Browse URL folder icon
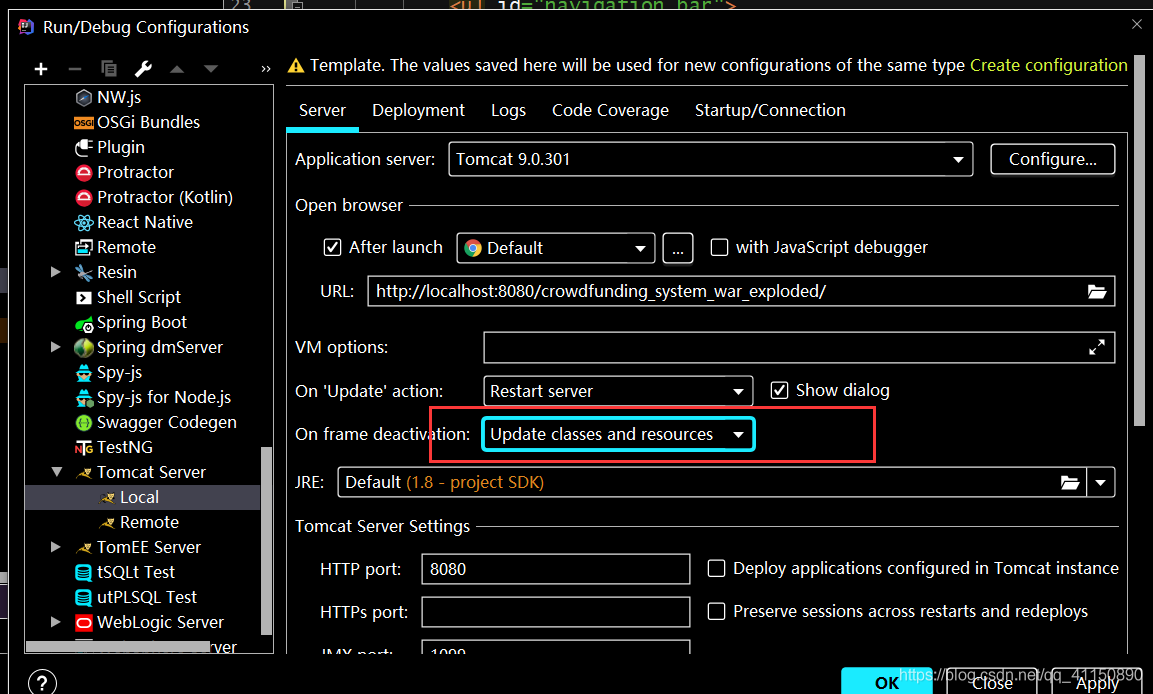Screen dimensions: 1153x694 coord(1097,292)
